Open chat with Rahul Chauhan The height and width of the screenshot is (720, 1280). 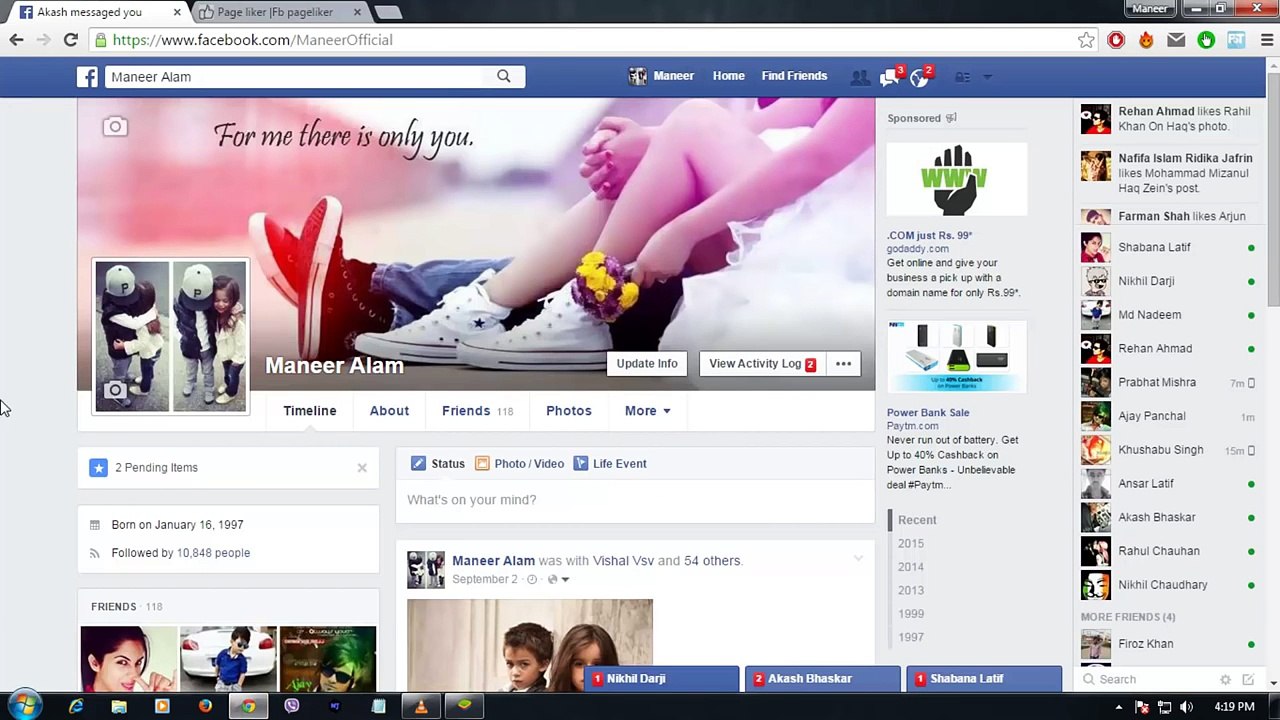pyautogui.click(x=1169, y=551)
